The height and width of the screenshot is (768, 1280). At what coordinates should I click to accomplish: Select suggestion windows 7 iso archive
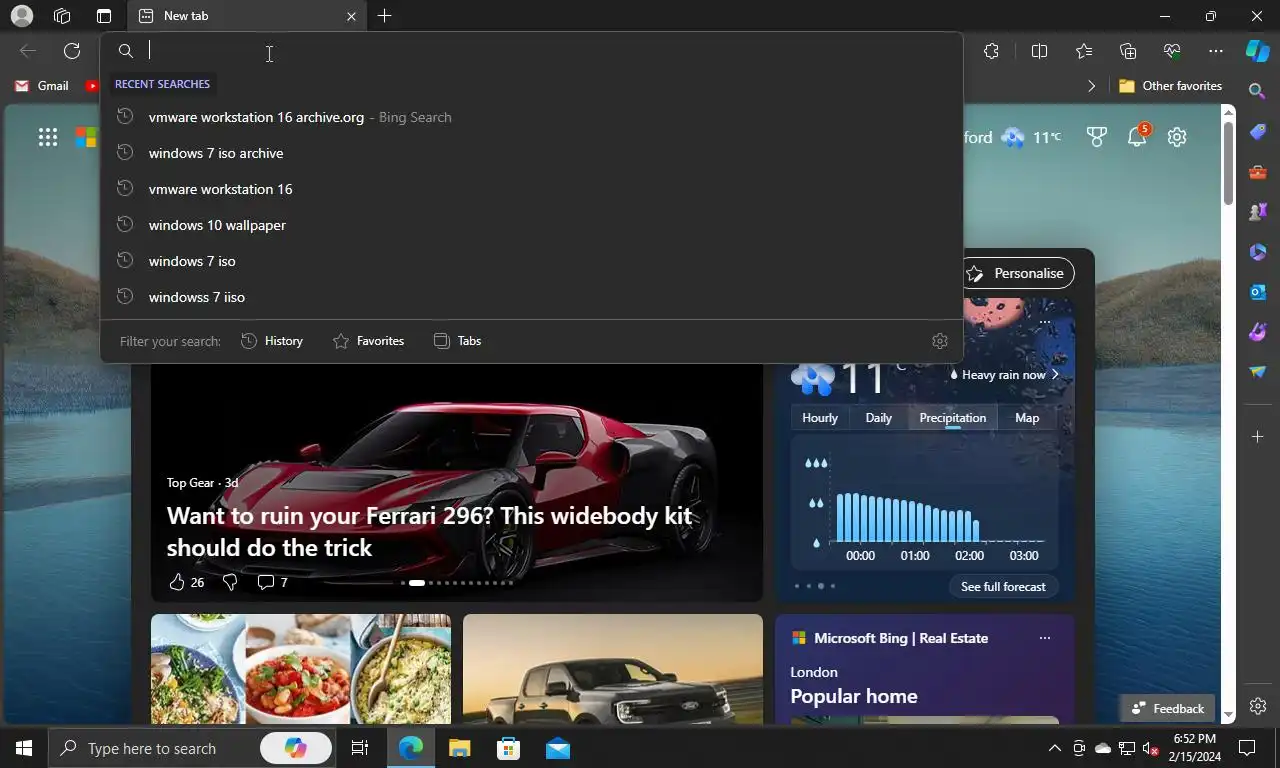coord(531,153)
